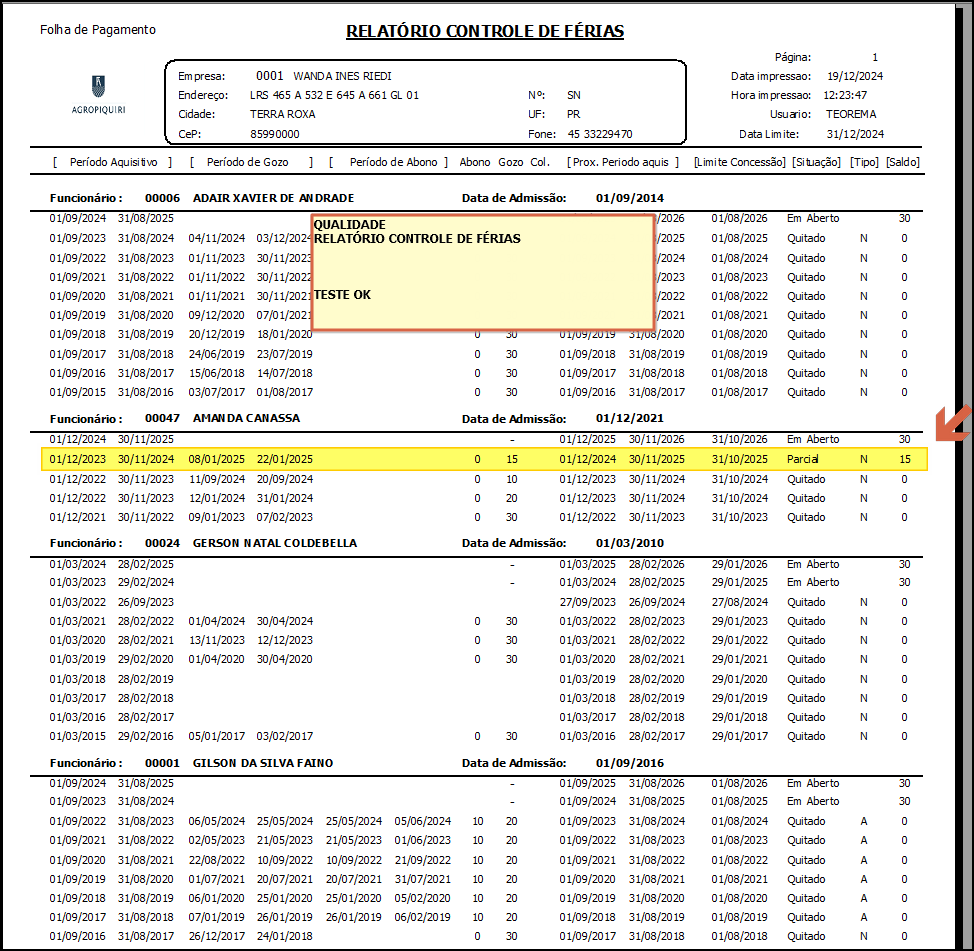Click admission date 01/03/2010
The width and height of the screenshot is (974, 951).
click(x=630, y=543)
